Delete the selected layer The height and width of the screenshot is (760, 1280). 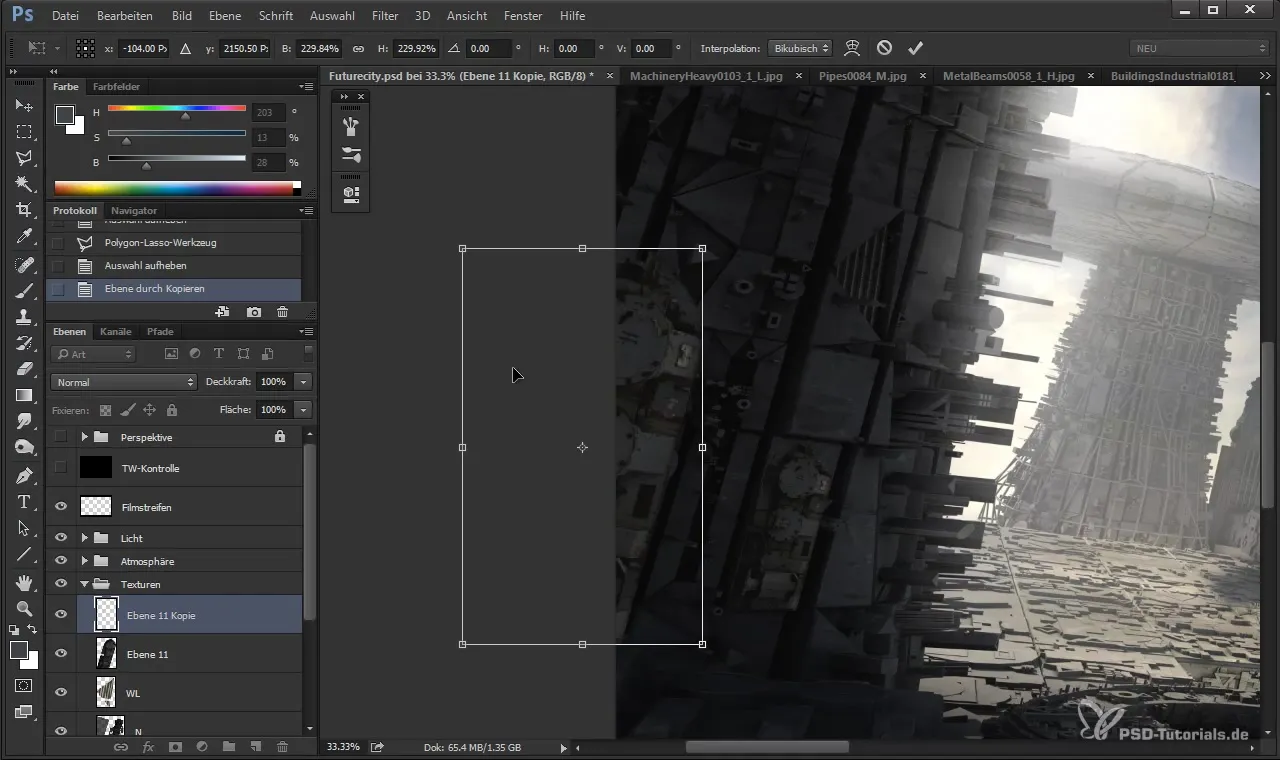[283, 746]
